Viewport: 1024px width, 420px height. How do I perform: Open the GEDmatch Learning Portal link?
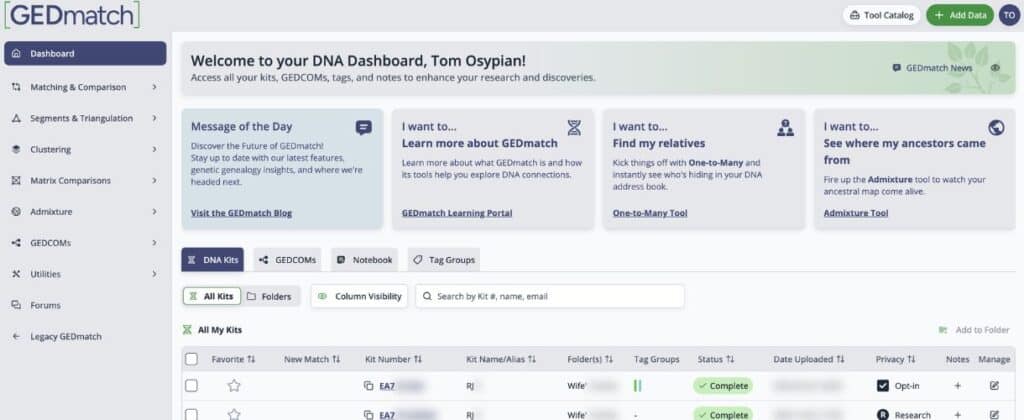[457, 213]
